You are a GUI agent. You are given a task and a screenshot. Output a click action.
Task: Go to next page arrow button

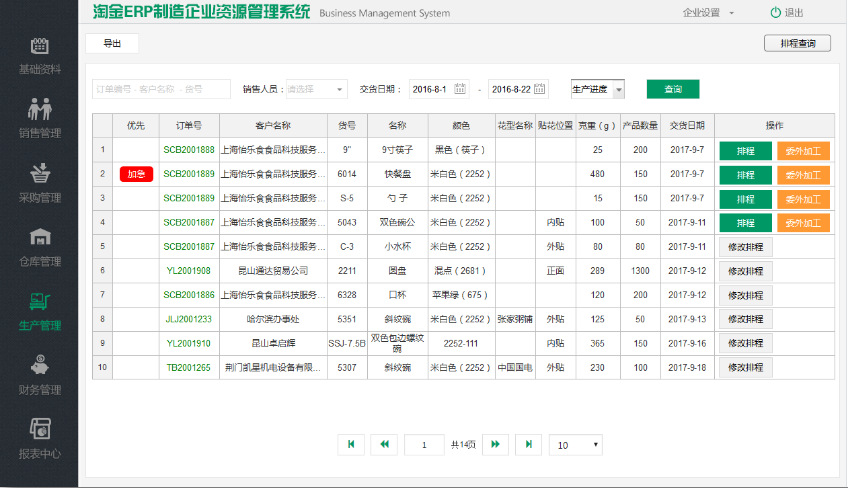click(x=494, y=444)
